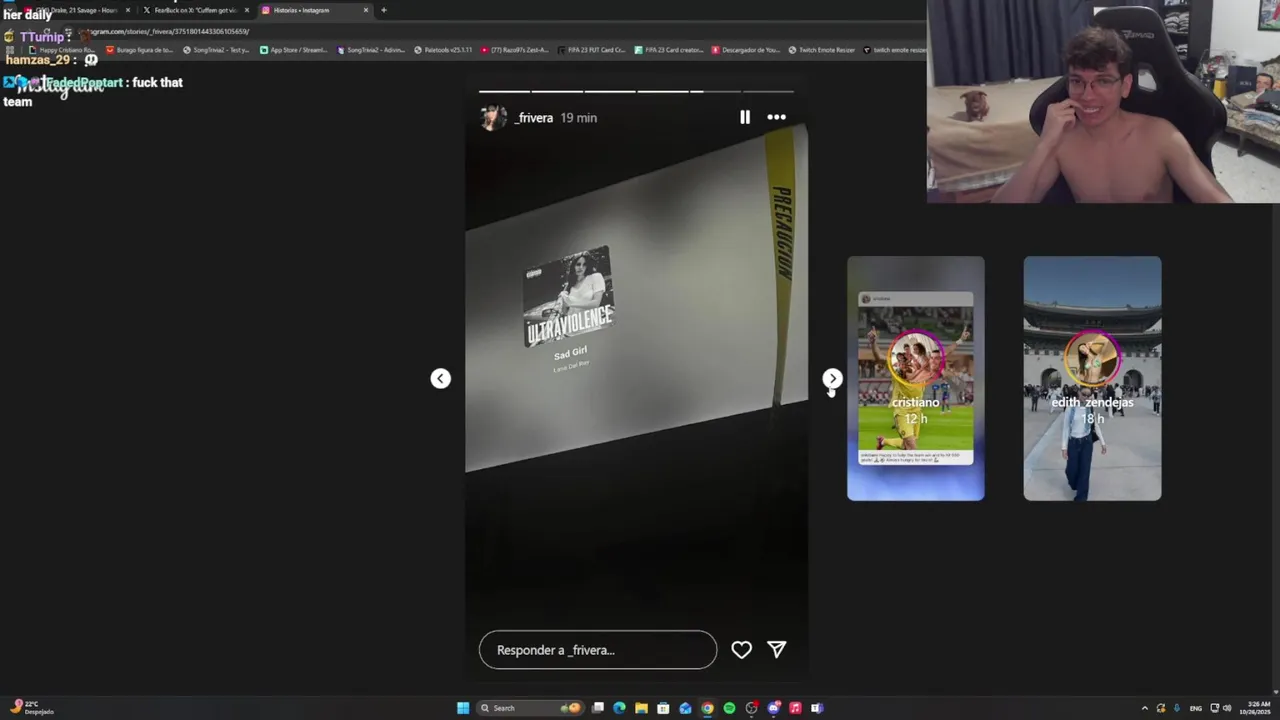This screenshot has width=1280, height=720.
Task: Open network settings tray icon
Action: point(1215,708)
